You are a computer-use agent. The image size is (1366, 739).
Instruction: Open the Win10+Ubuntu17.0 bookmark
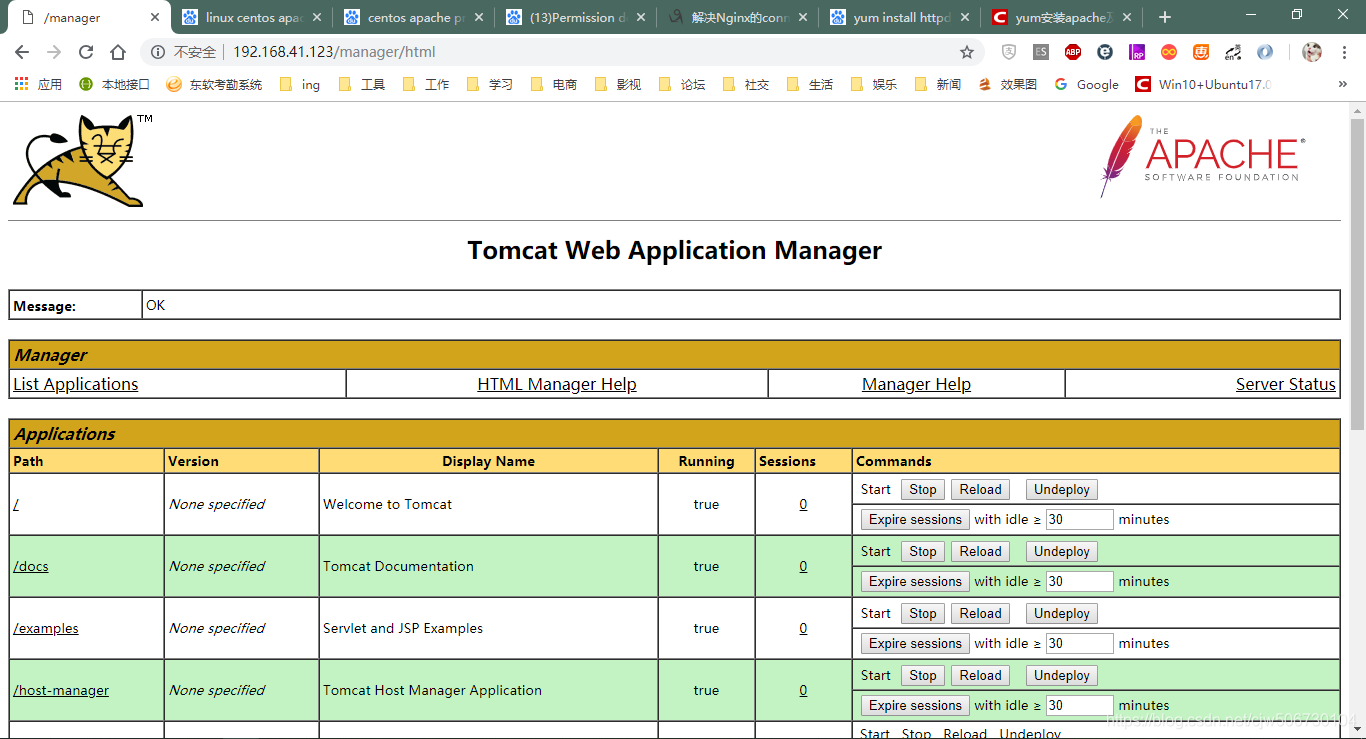1203,85
